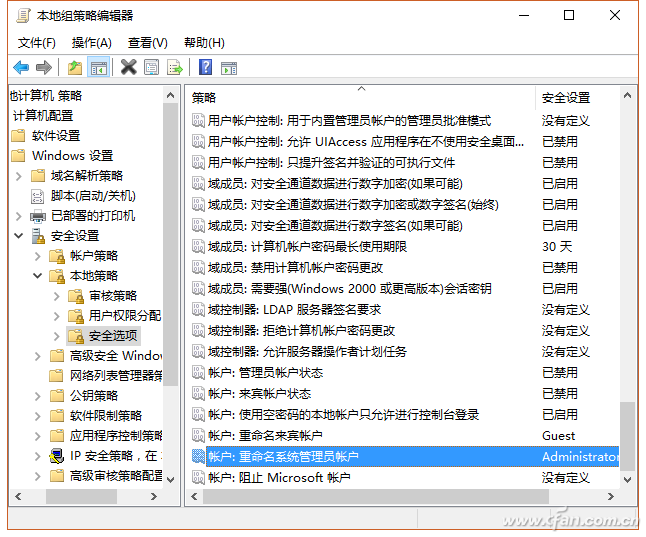
Task: Select the 应用程序控制策略 tree item
Action: (x=116, y=436)
